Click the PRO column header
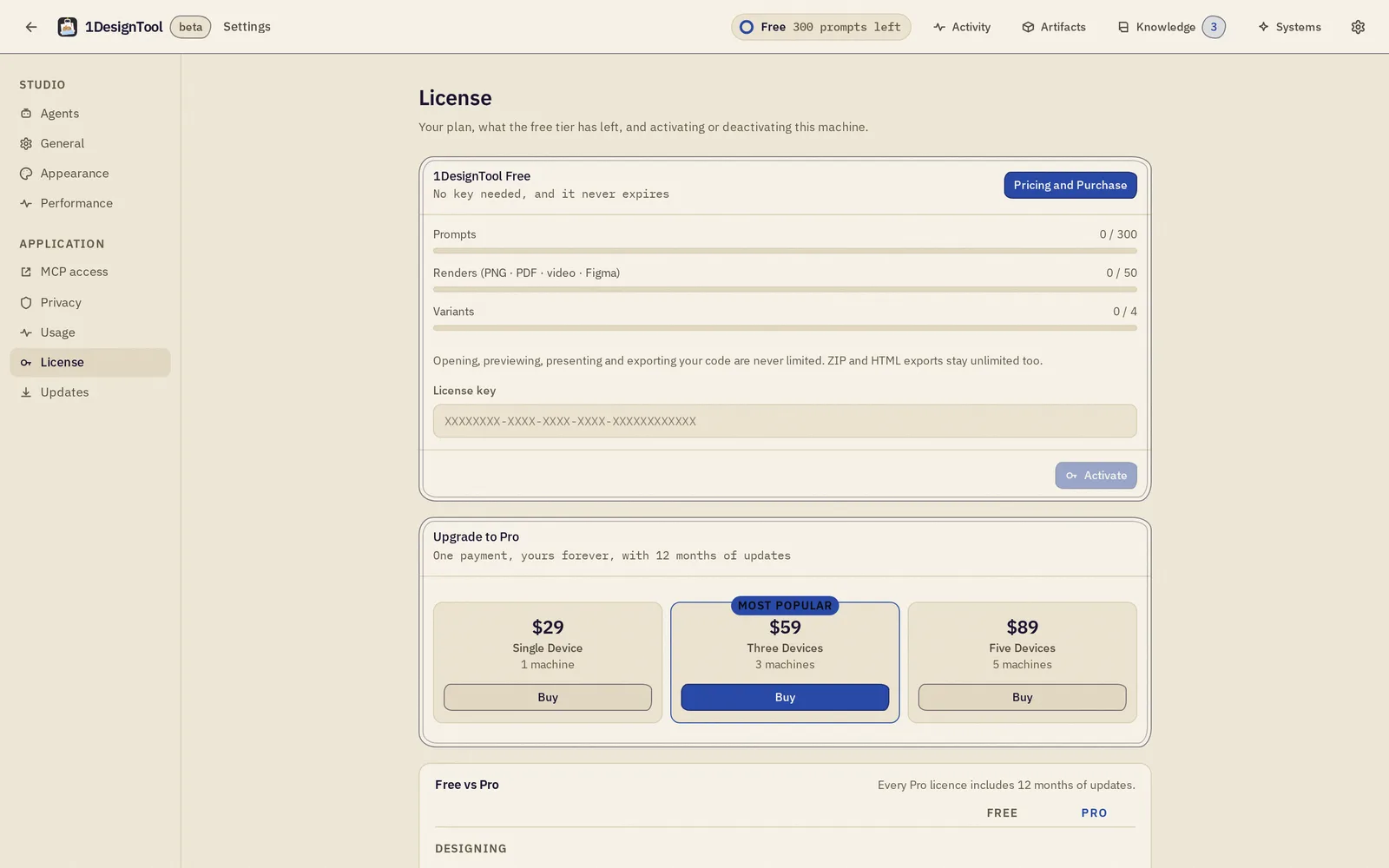1389x868 pixels. click(x=1094, y=813)
